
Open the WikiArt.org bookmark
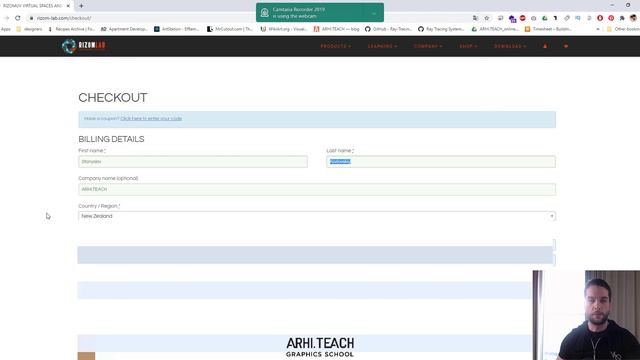point(284,29)
